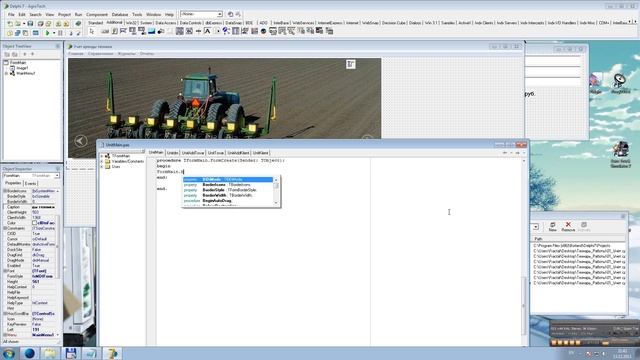Click the left arrow image on the form

point(81,141)
